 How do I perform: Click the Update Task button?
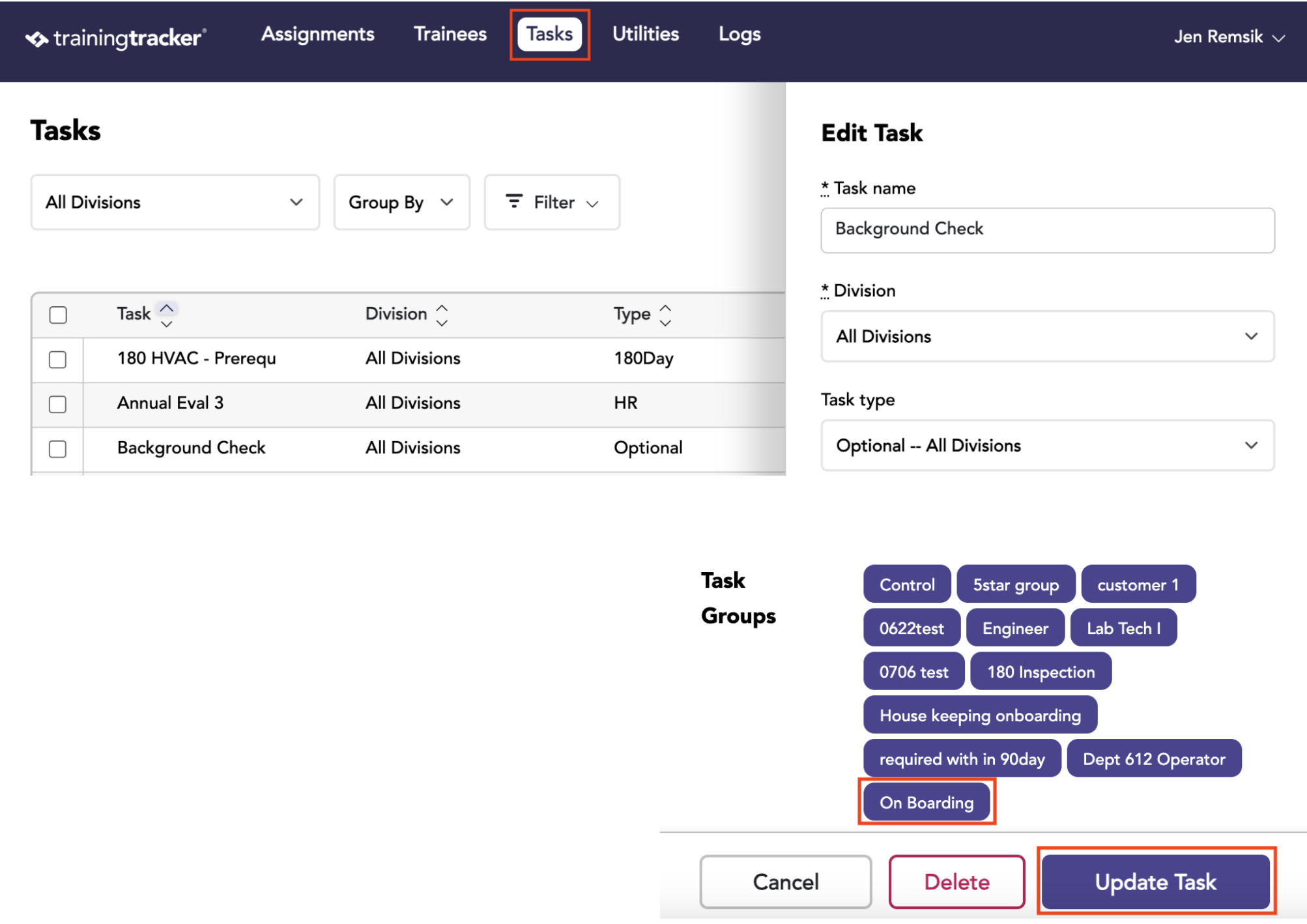[1155, 882]
